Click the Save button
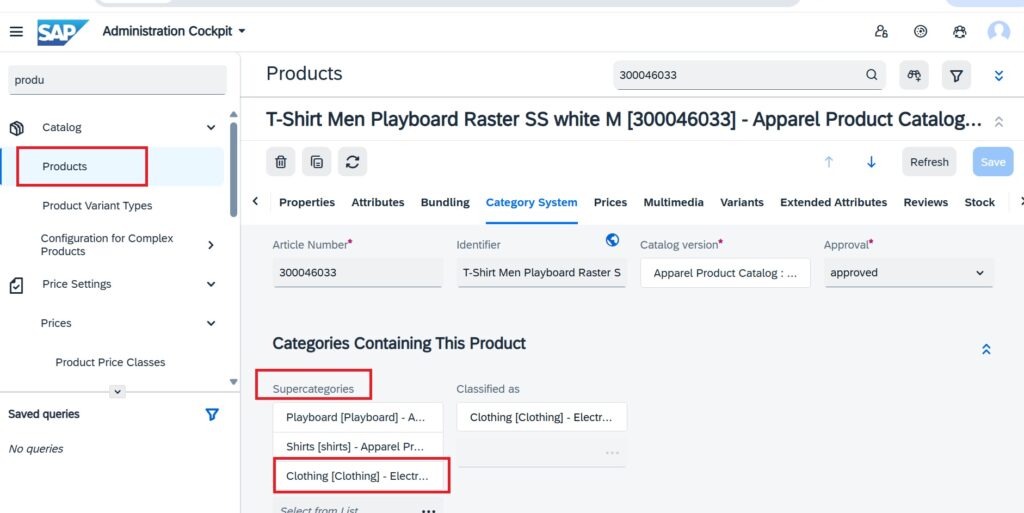The height and width of the screenshot is (513, 1024). pyautogui.click(x=993, y=162)
